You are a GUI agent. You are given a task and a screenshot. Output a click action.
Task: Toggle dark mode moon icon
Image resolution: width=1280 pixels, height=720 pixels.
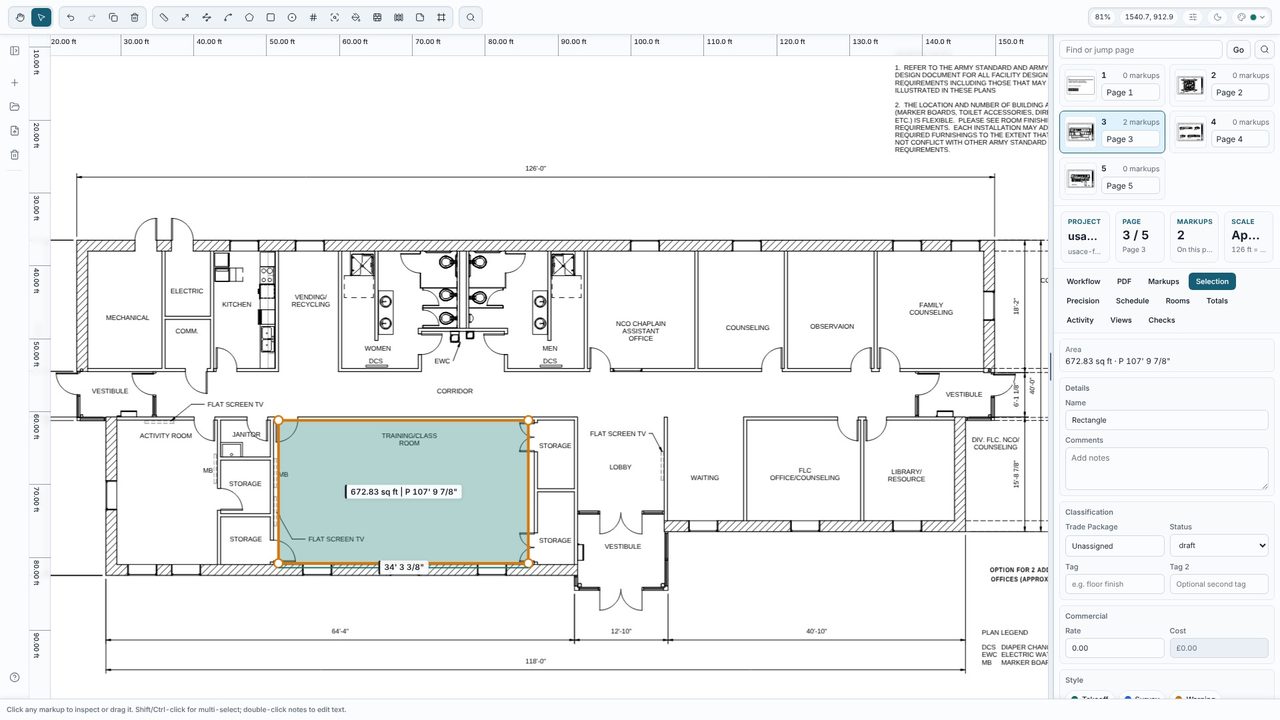point(1218,17)
